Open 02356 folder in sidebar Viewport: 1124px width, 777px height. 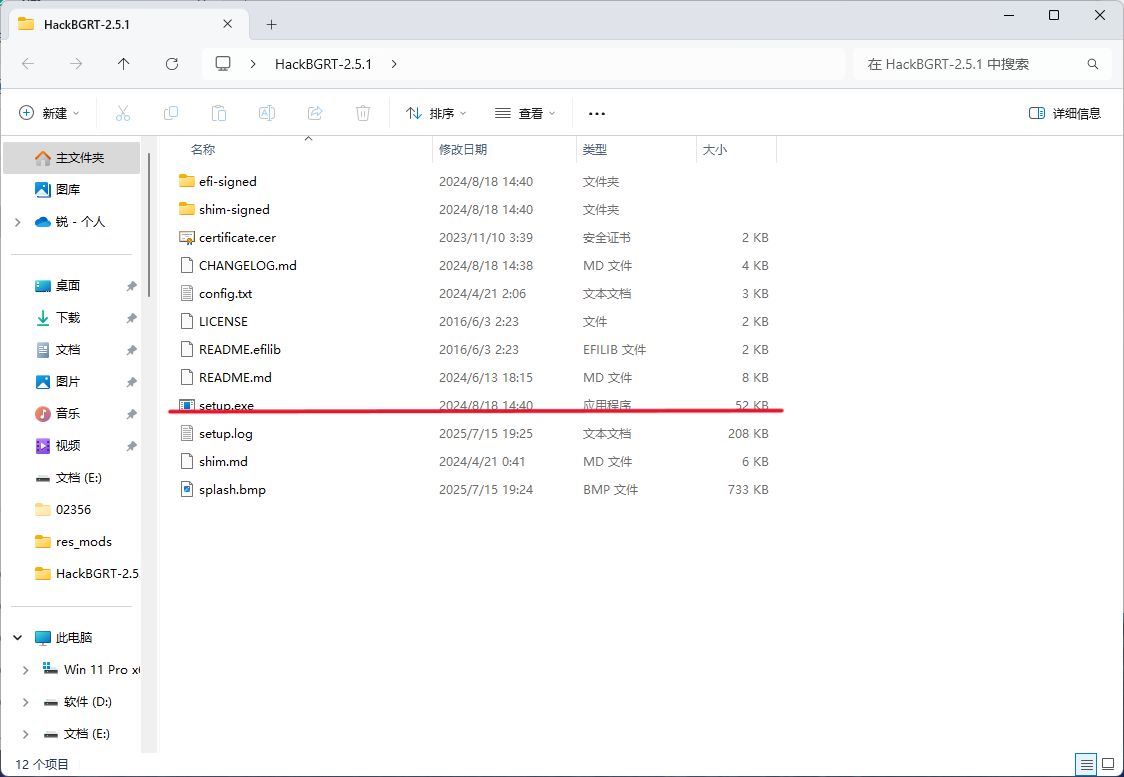[72, 510]
